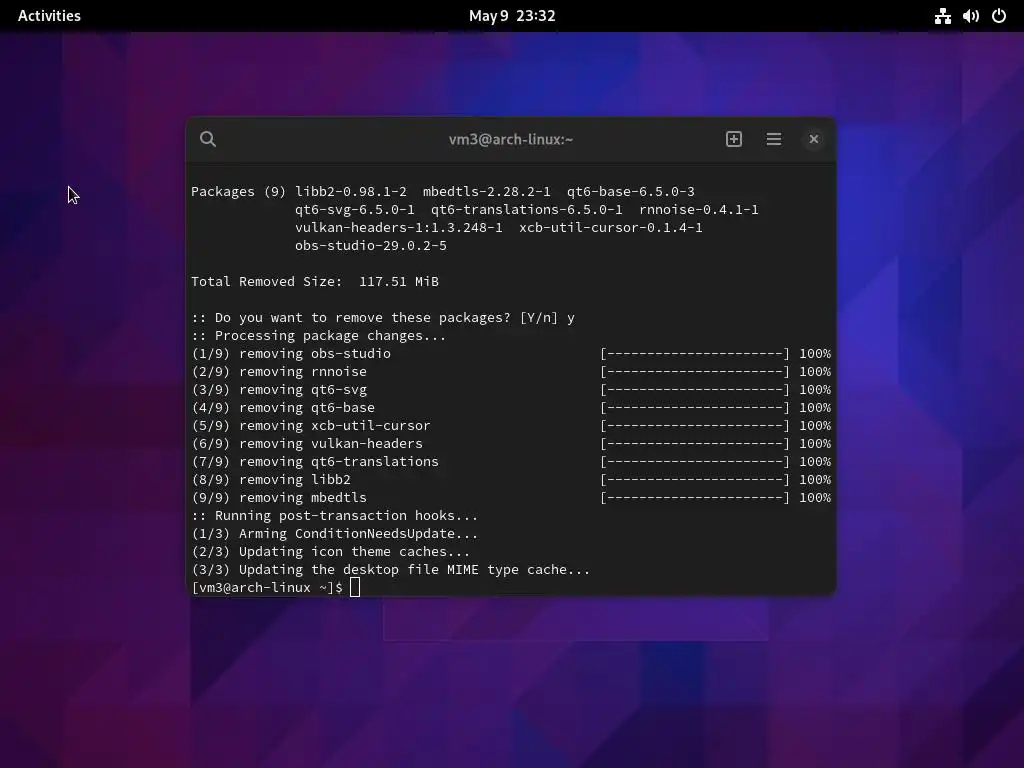Click the terminal cursor block at the prompt

(355, 587)
